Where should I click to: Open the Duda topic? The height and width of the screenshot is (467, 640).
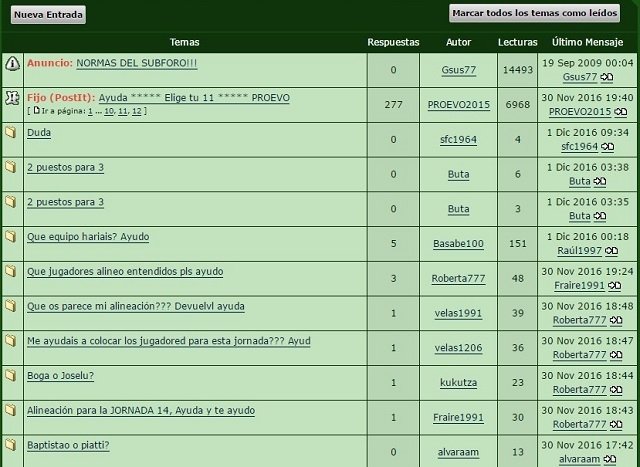[39, 133]
